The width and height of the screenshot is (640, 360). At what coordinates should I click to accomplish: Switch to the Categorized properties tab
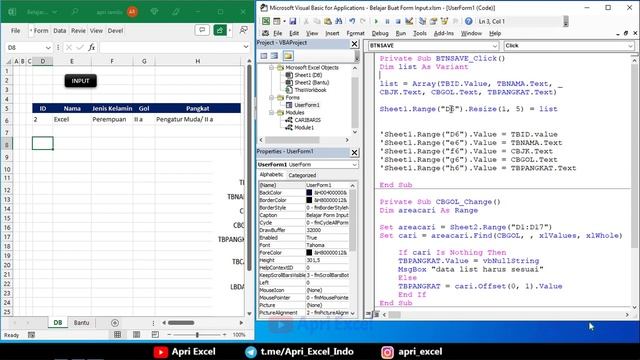302,175
